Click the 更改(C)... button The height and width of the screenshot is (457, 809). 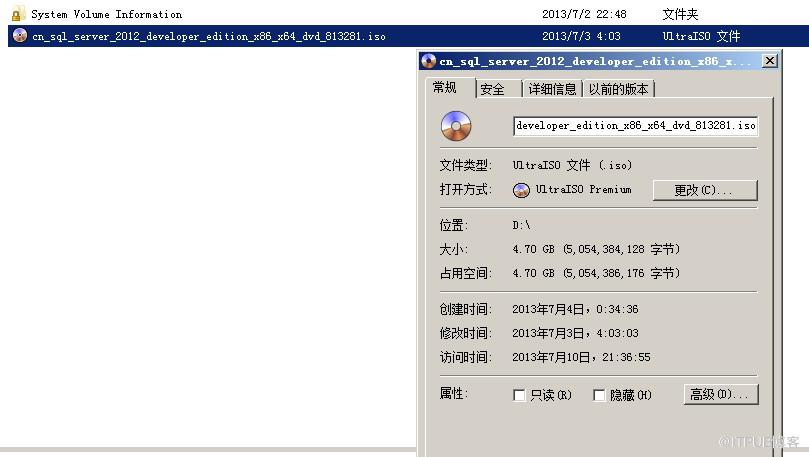pos(705,190)
